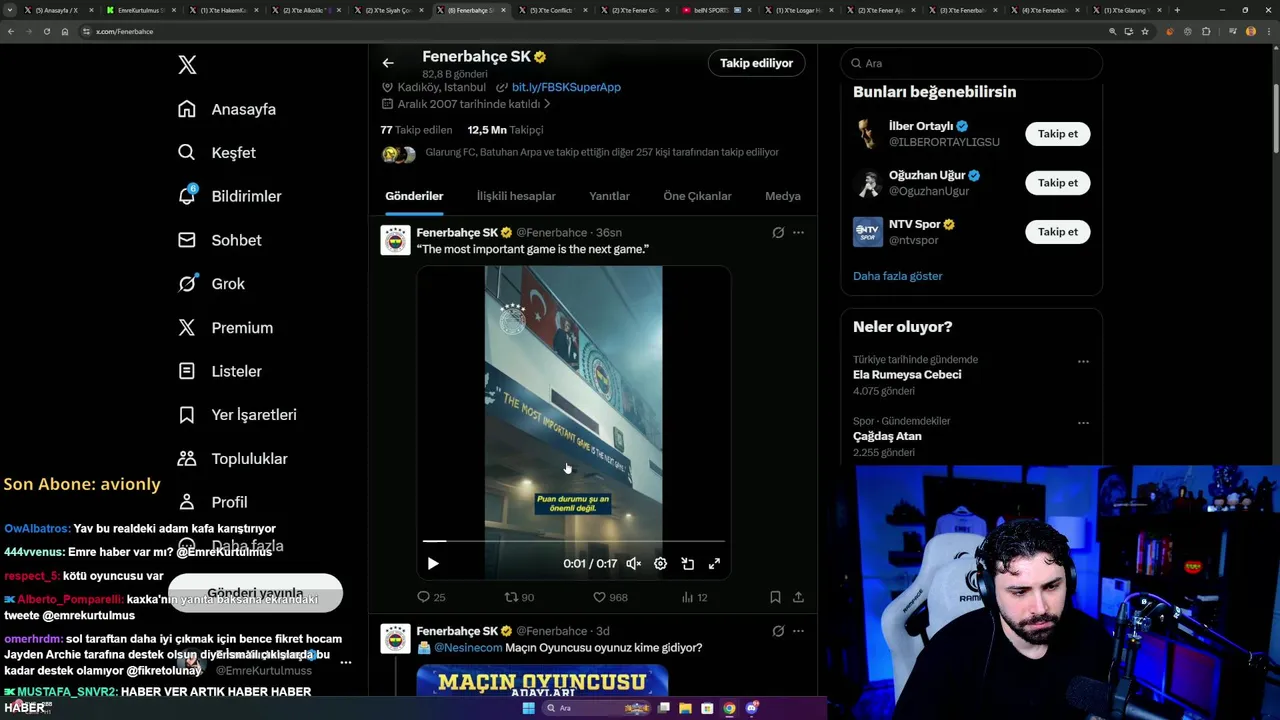Open Discord from the taskbar
Screen dimensions: 1280x720
pyautogui.click(x=751, y=708)
